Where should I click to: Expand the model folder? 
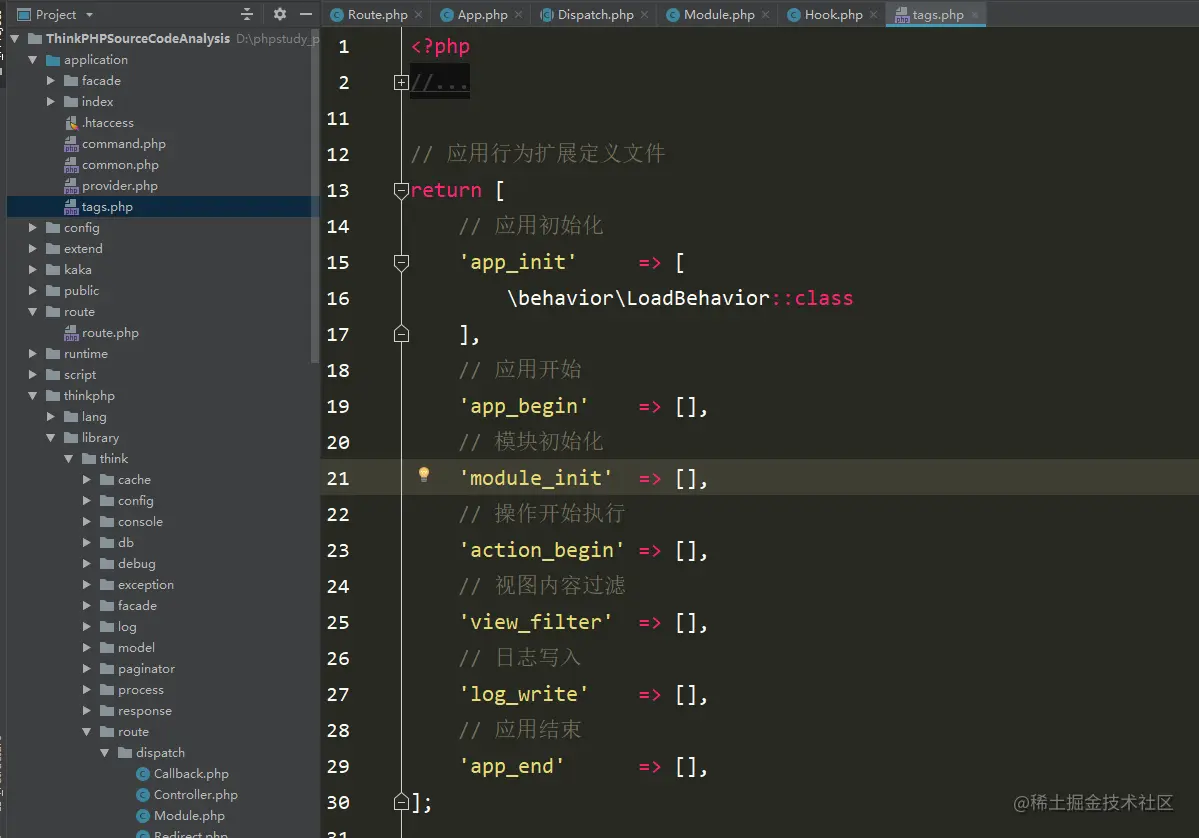pyautogui.click(x=86, y=648)
